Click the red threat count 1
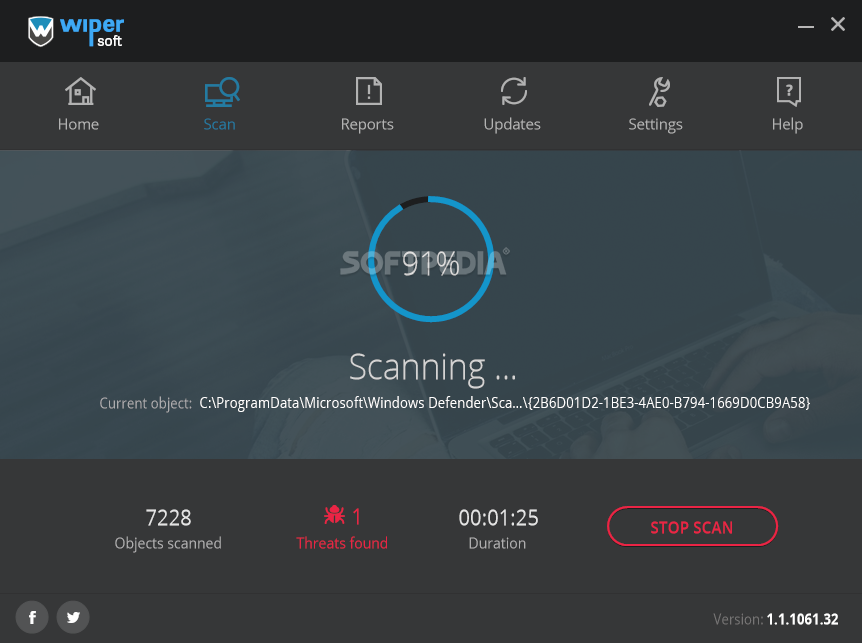Image resolution: width=862 pixels, height=643 pixels. click(356, 517)
